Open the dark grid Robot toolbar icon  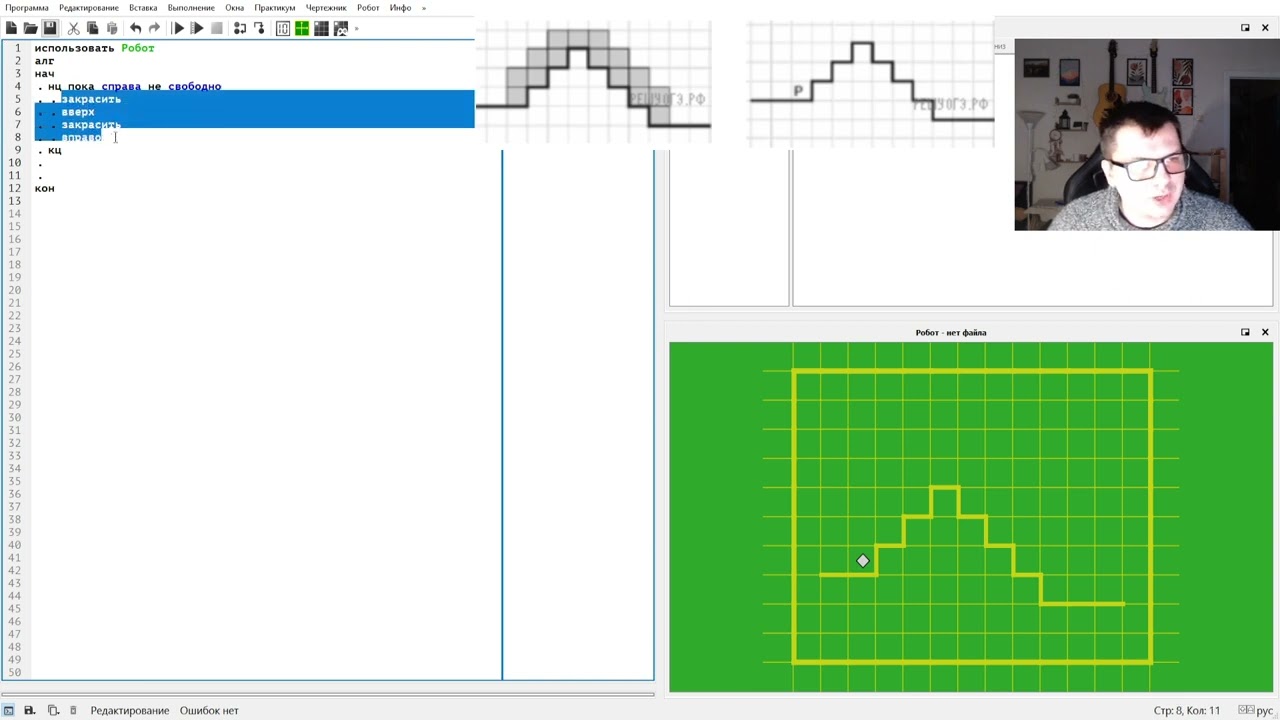click(321, 28)
